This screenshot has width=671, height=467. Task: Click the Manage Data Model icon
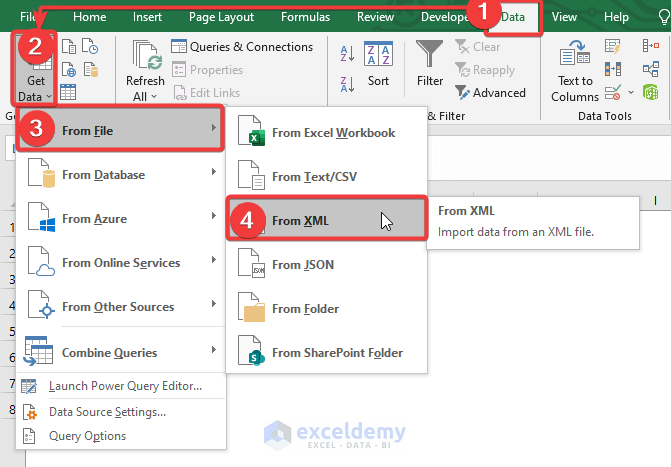click(x=650, y=92)
